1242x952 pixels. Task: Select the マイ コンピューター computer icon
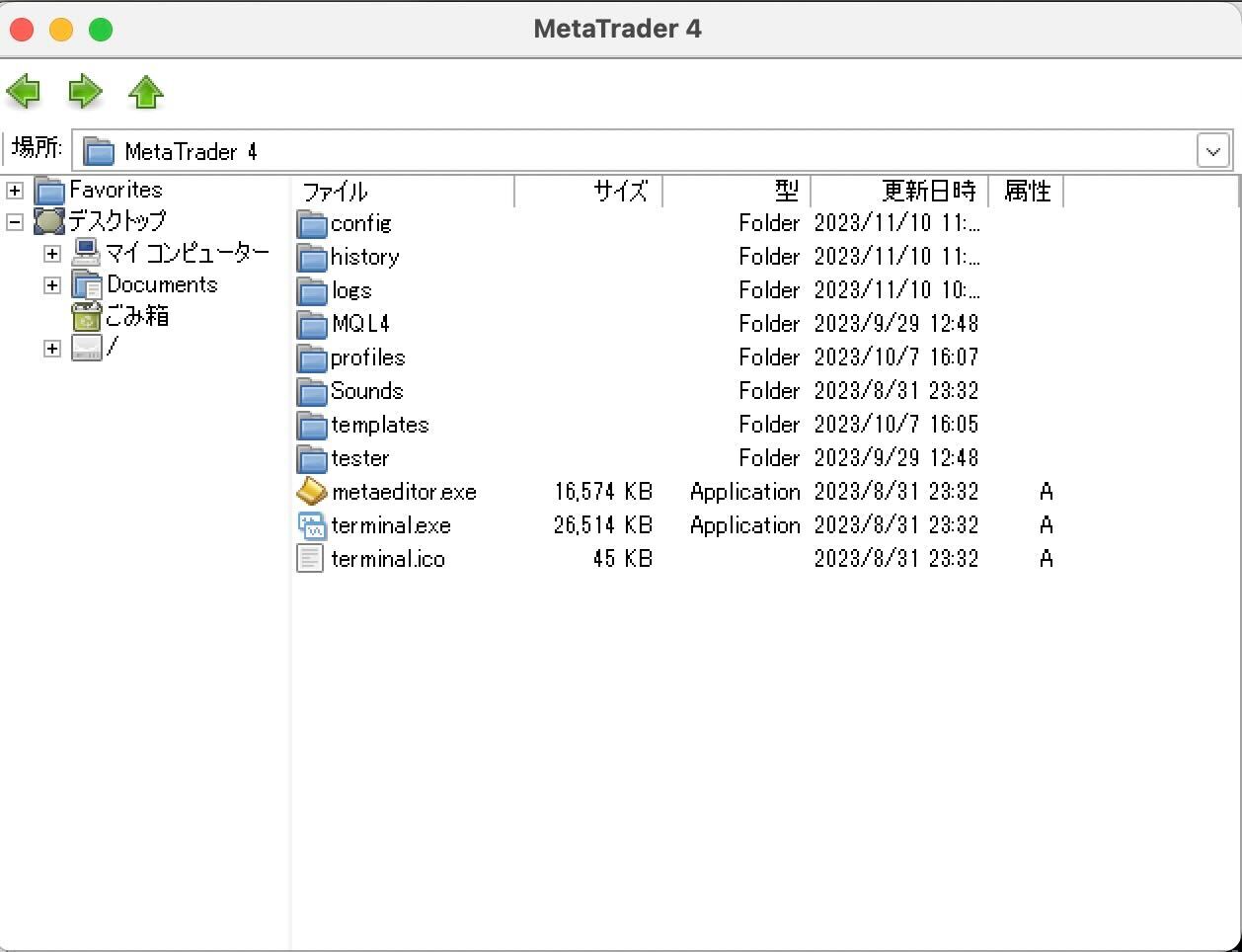point(87,253)
